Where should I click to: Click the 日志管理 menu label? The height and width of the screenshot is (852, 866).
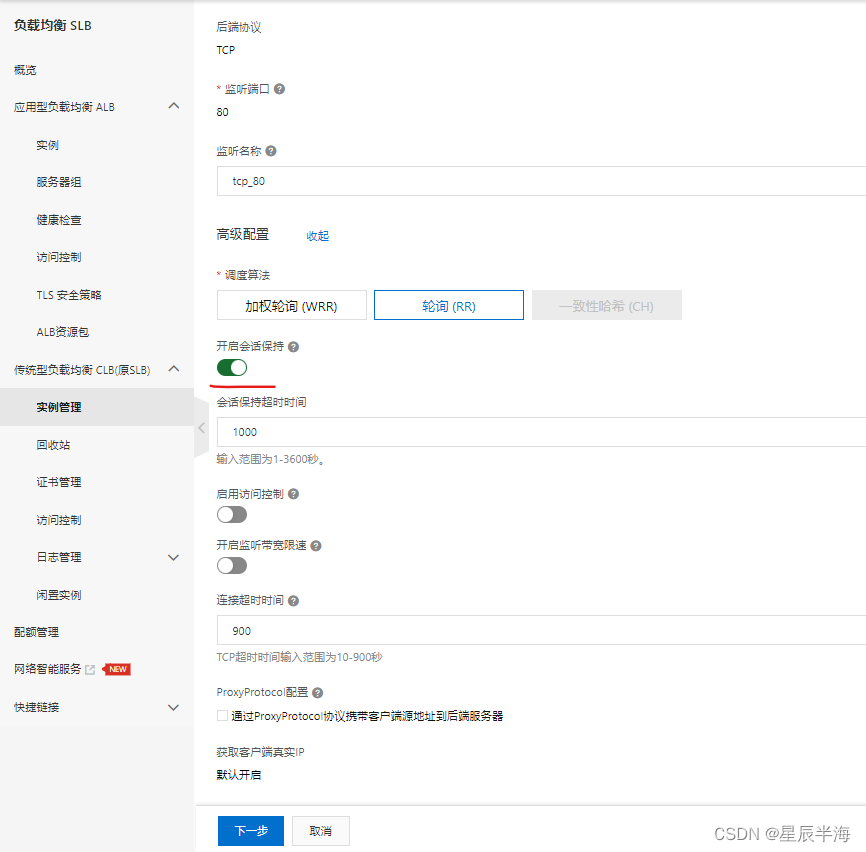pos(59,557)
